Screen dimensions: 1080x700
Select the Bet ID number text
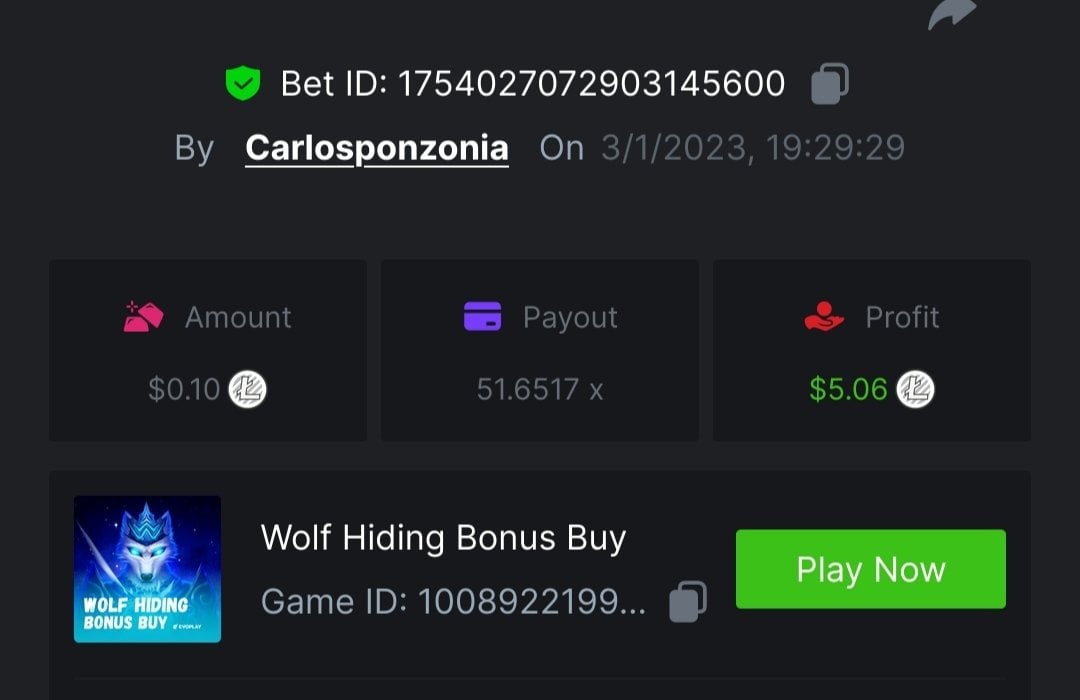pyautogui.click(x=591, y=84)
